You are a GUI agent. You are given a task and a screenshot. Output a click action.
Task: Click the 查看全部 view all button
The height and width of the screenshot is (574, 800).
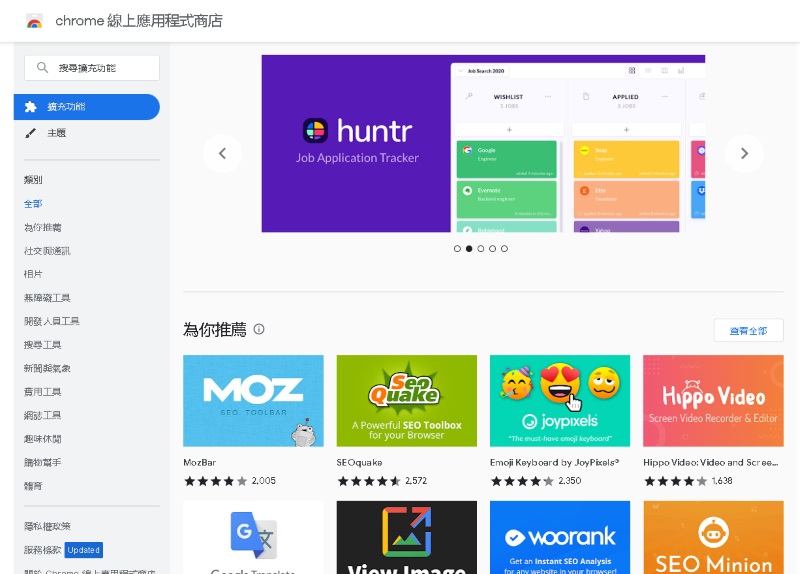[x=748, y=331]
